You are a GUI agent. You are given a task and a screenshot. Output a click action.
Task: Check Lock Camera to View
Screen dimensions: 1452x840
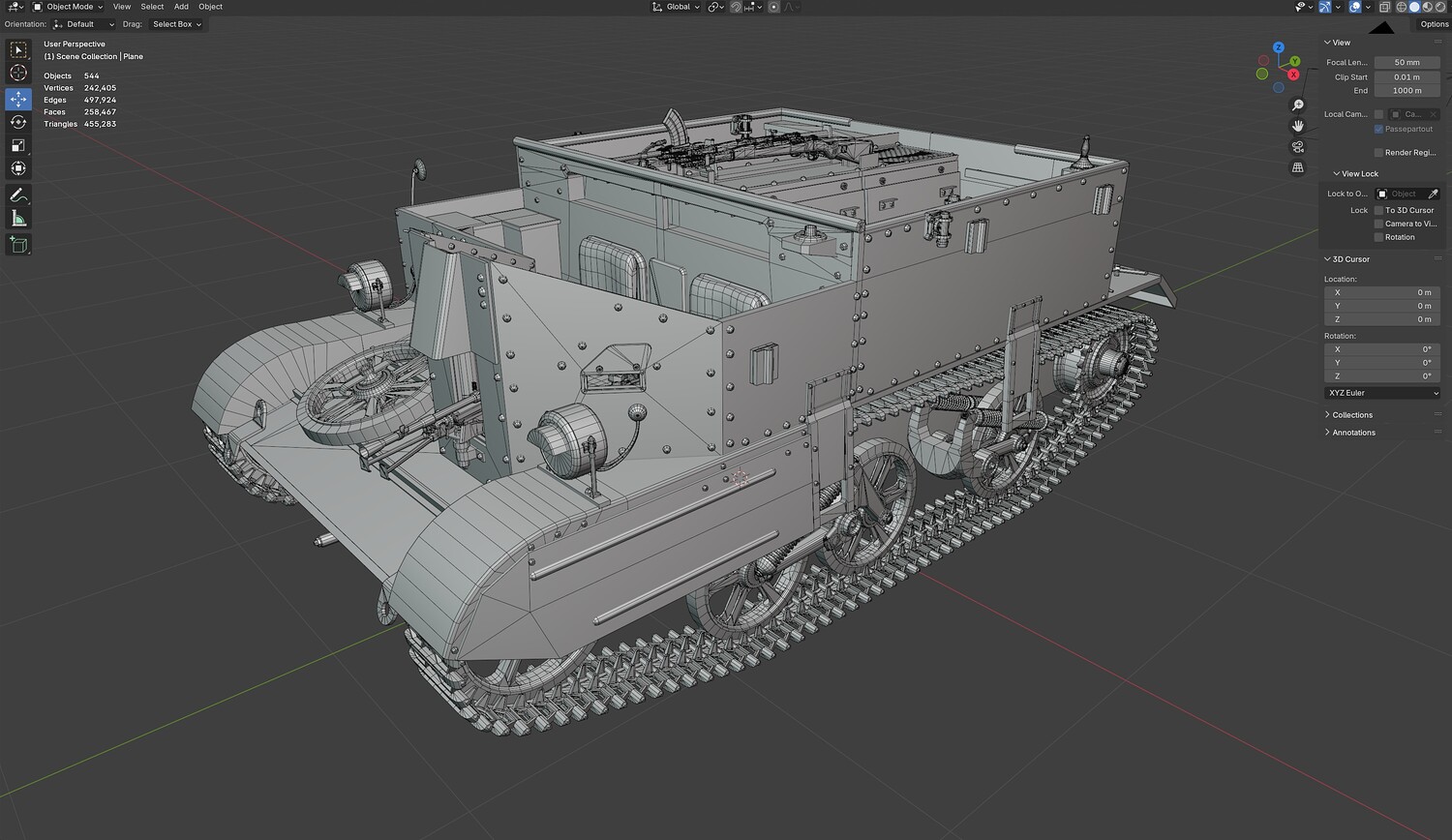click(1378, 224)
